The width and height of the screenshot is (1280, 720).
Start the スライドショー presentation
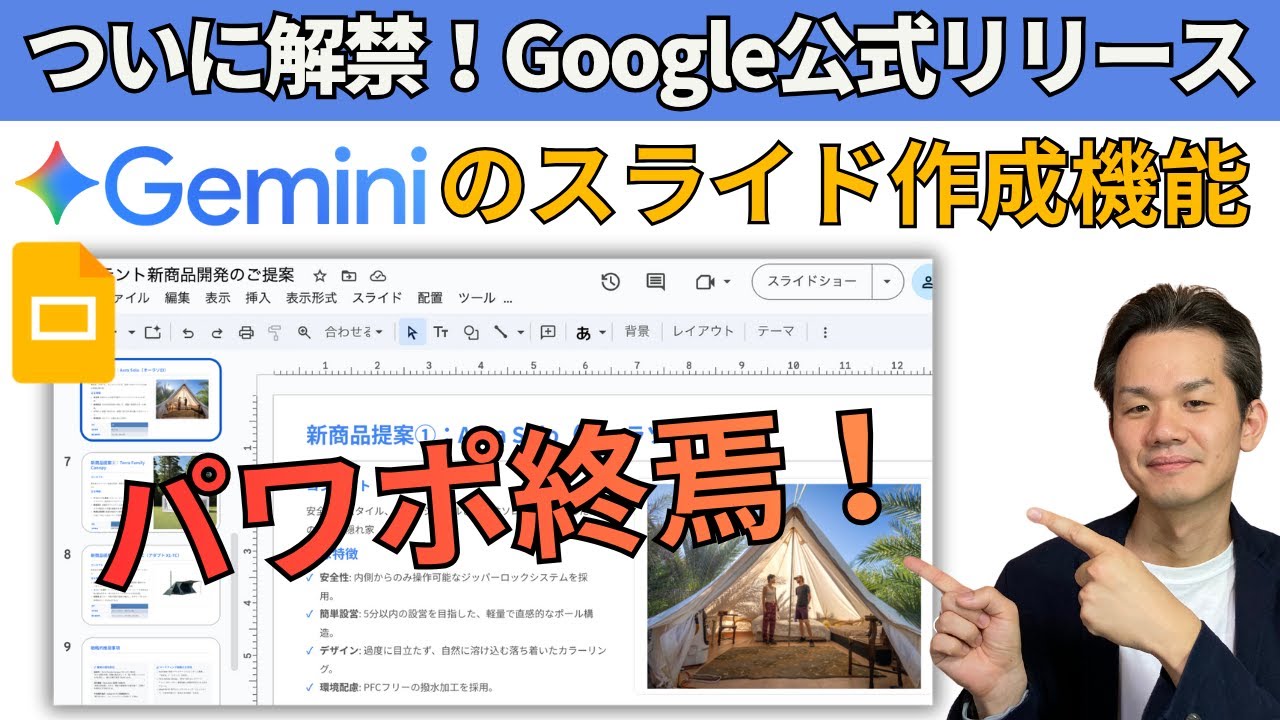[811, 282]
